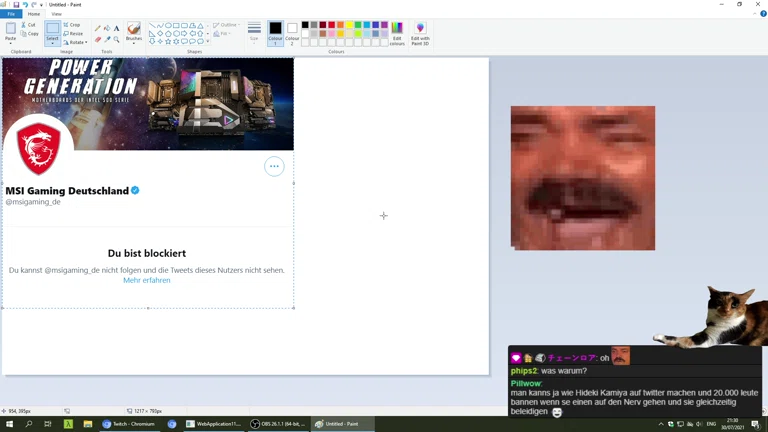Open the Resize and skew dialog
This screenshot has height=432, width=768.
73,34
